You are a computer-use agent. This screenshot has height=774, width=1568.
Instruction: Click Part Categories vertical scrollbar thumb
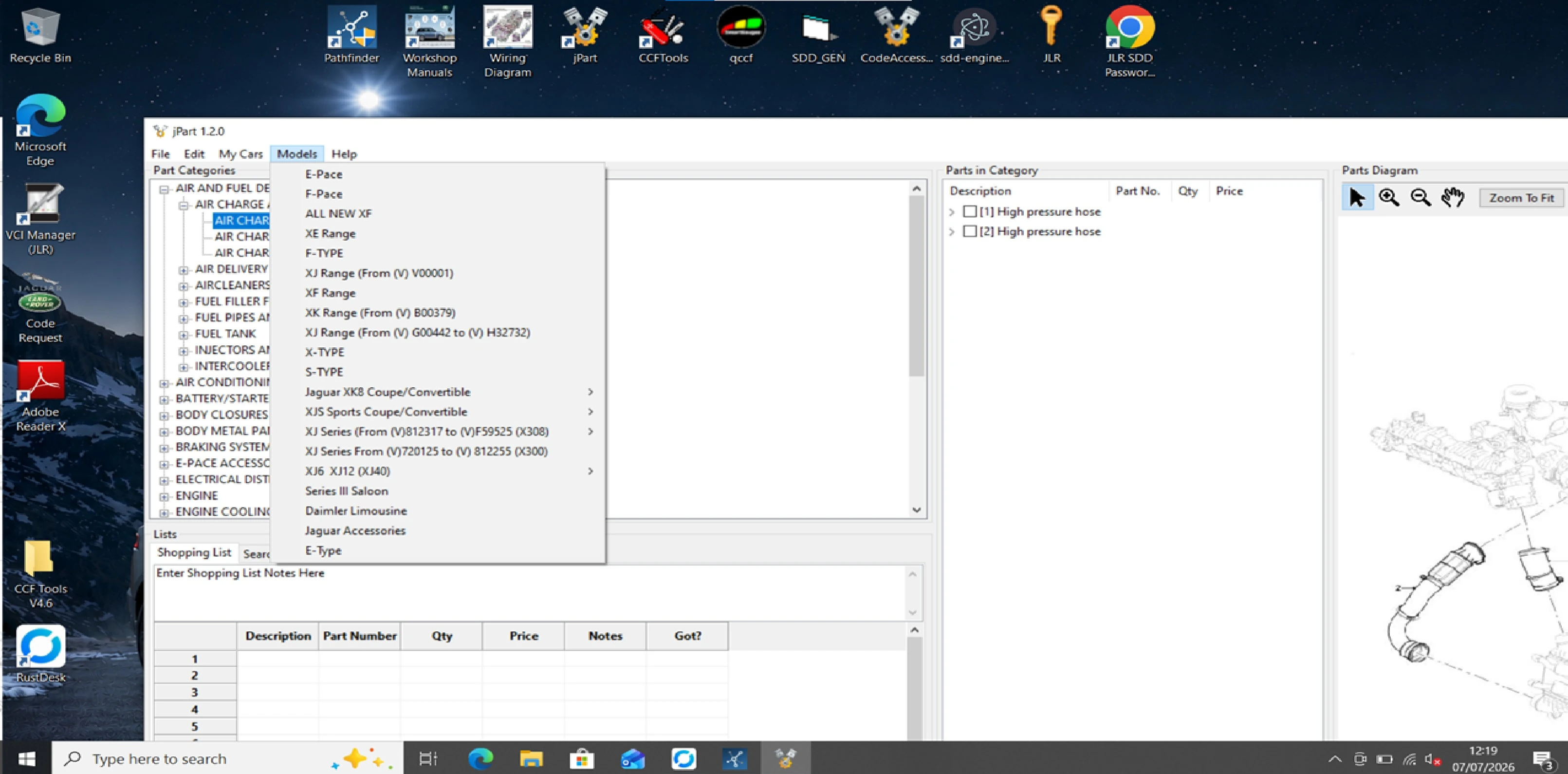coord(916,286)
